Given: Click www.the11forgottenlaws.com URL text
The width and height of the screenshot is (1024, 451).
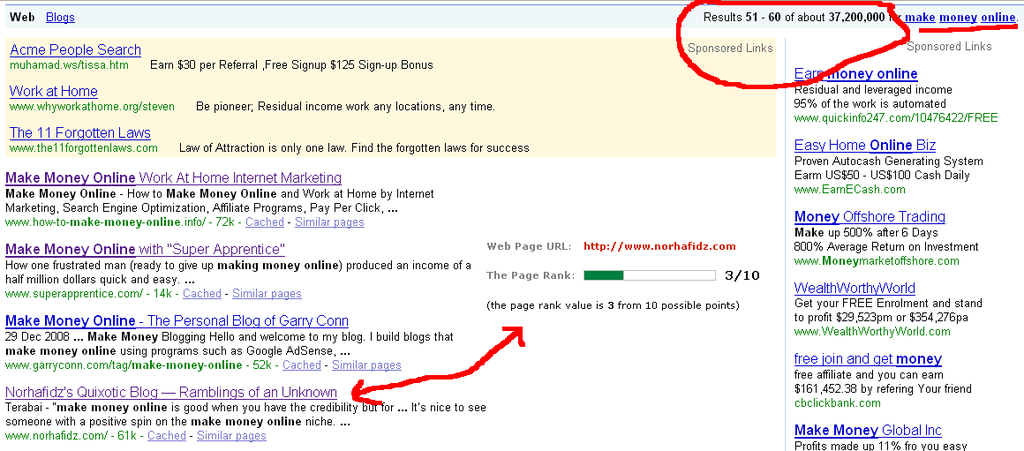Looking at the screenshot, I should point(84,148).
